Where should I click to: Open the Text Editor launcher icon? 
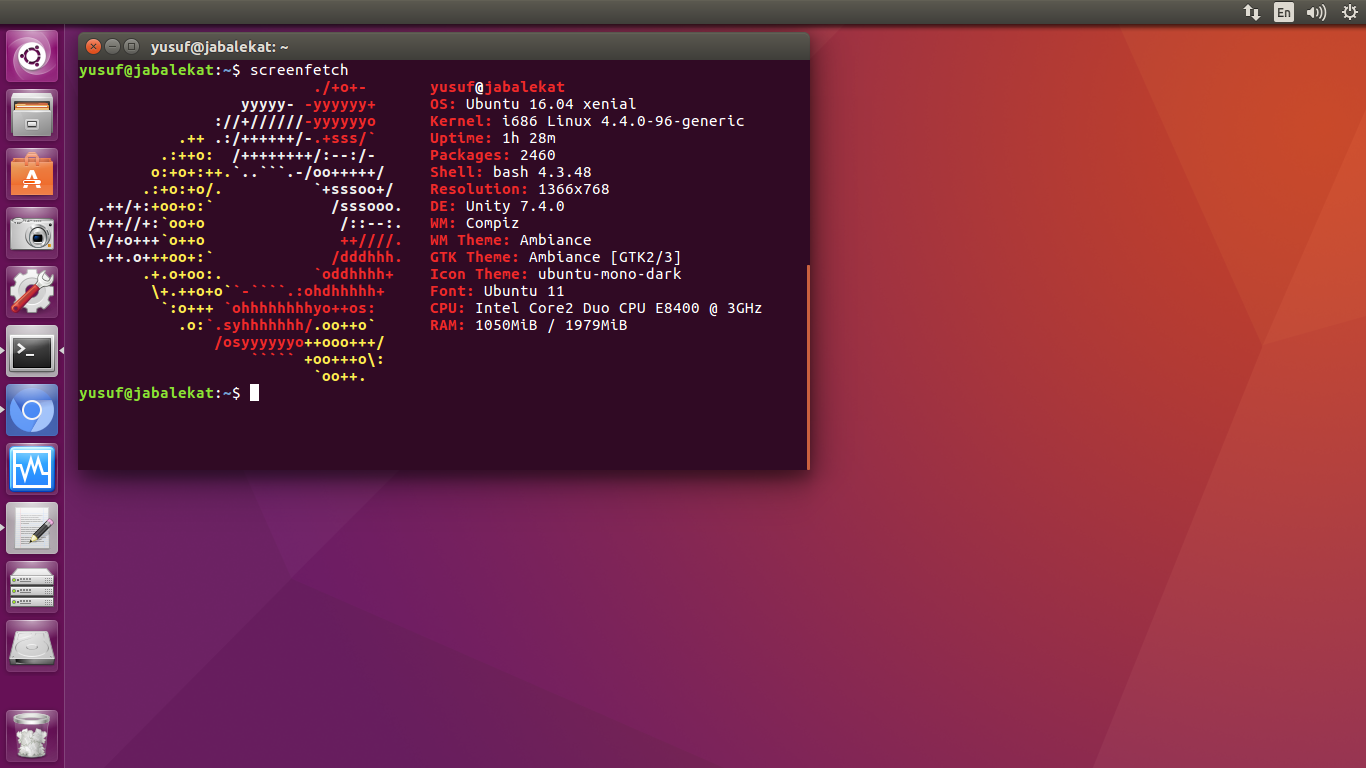click(x=32, y=528)
